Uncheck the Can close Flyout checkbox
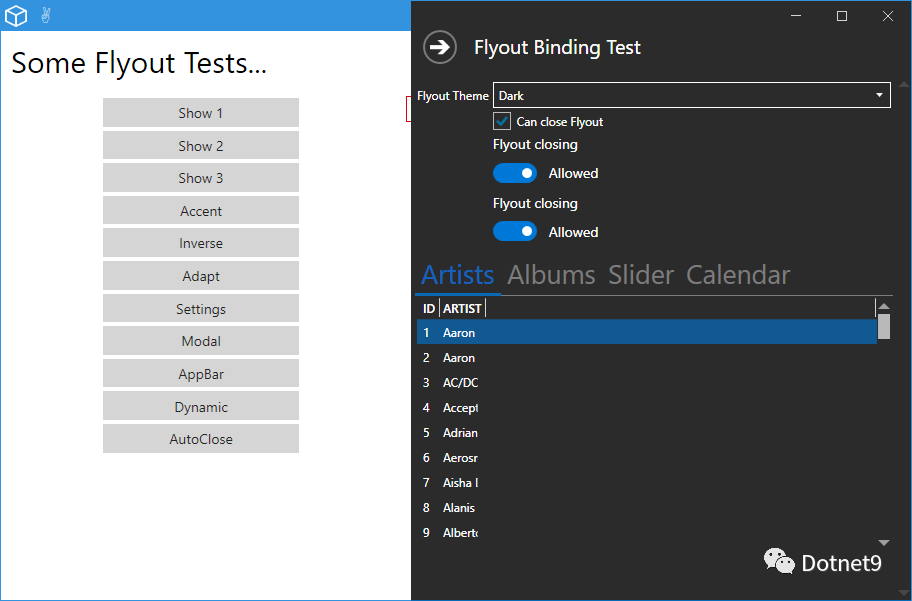 tap(502, 122)
